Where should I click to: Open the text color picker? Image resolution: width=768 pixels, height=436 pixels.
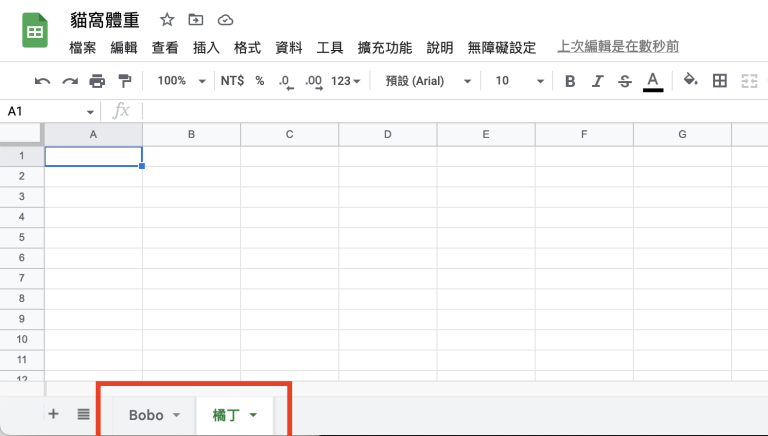[653, 81]
